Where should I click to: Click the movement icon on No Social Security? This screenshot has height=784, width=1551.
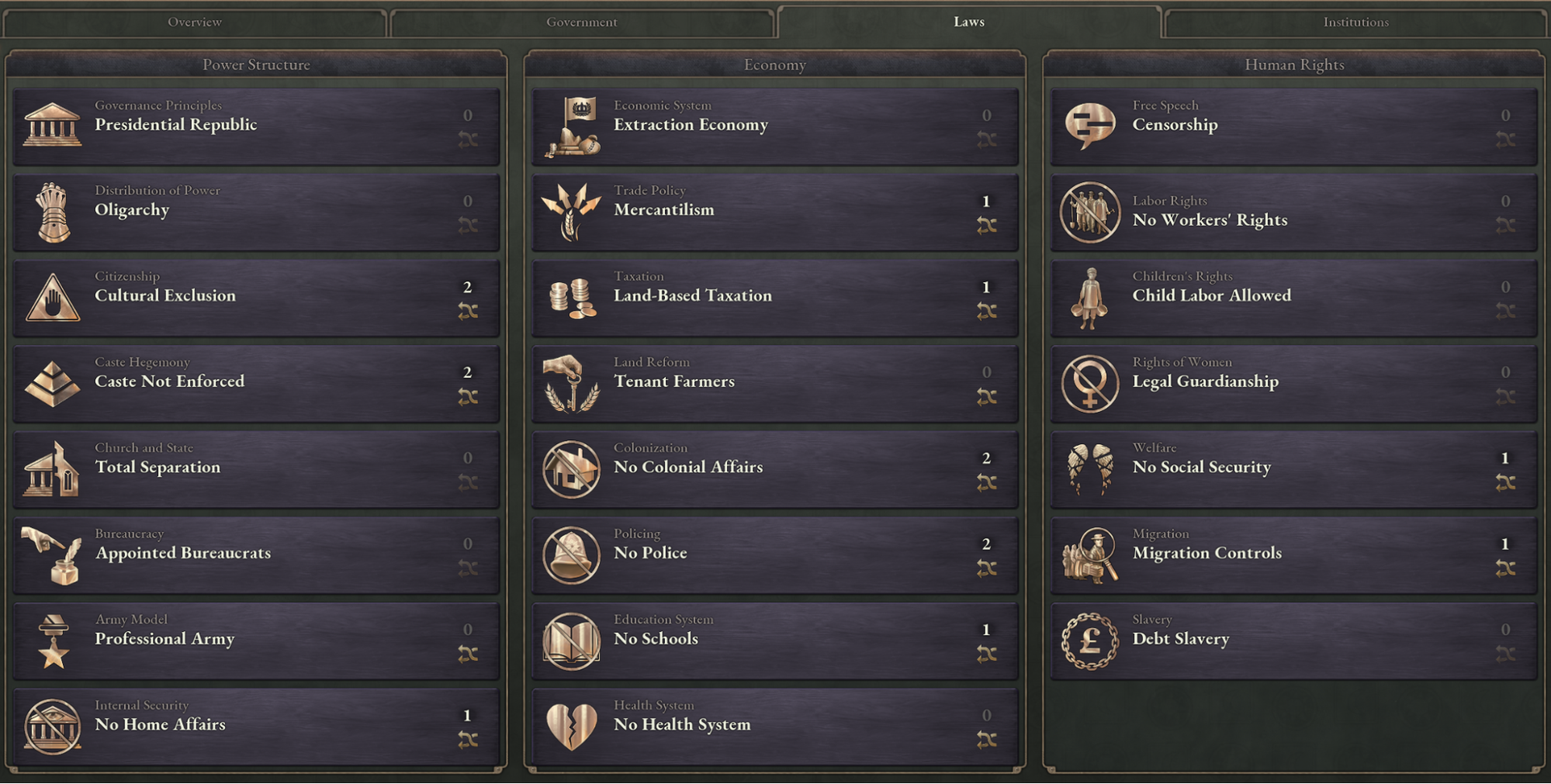tap(1505, 483)
